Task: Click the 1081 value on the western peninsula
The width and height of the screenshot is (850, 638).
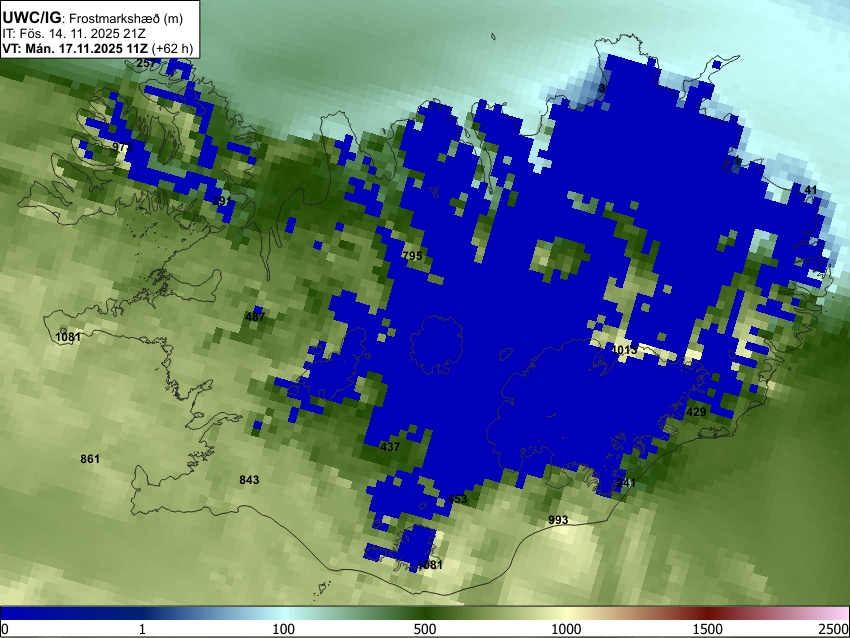Action: pyautogui.click(x=68, y=337)
